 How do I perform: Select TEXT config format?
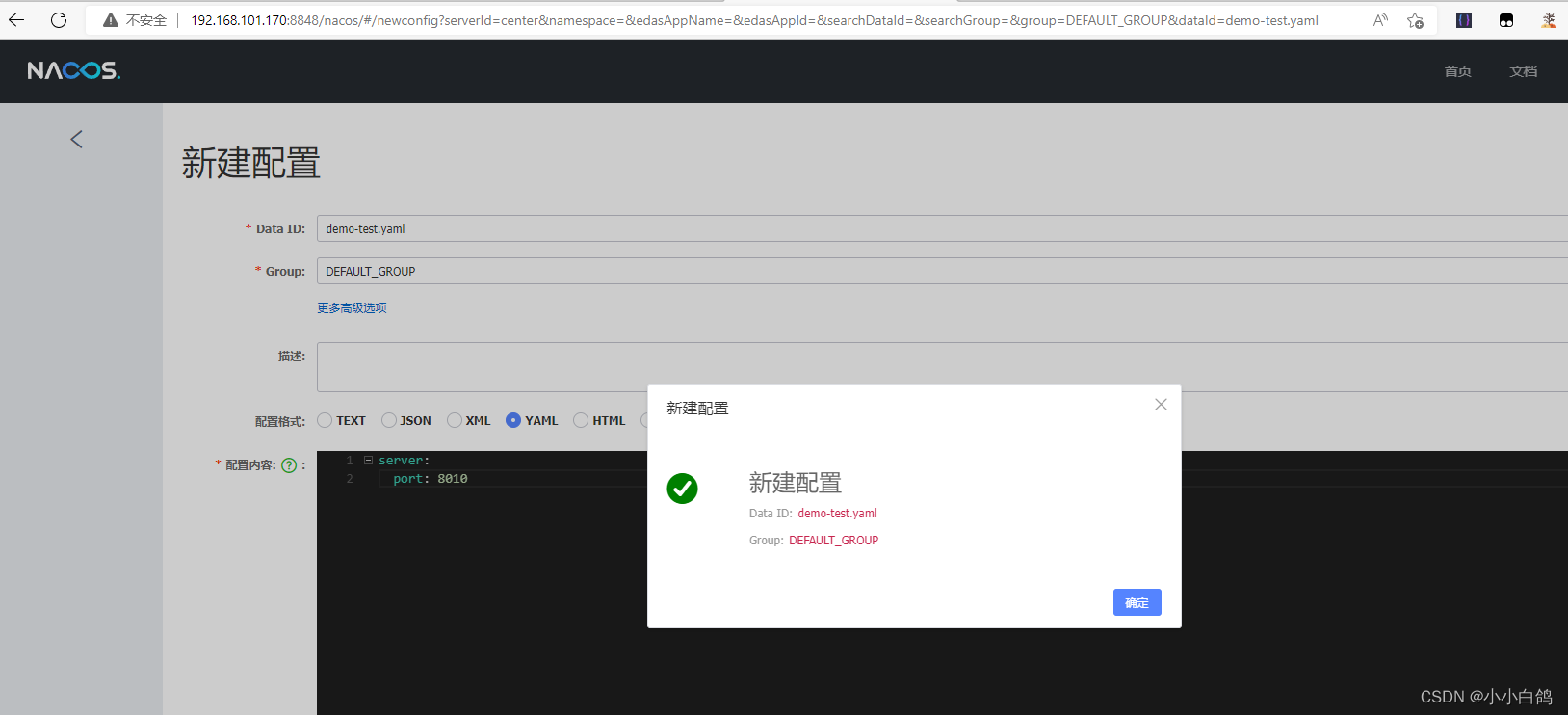(x=325, y=420)
